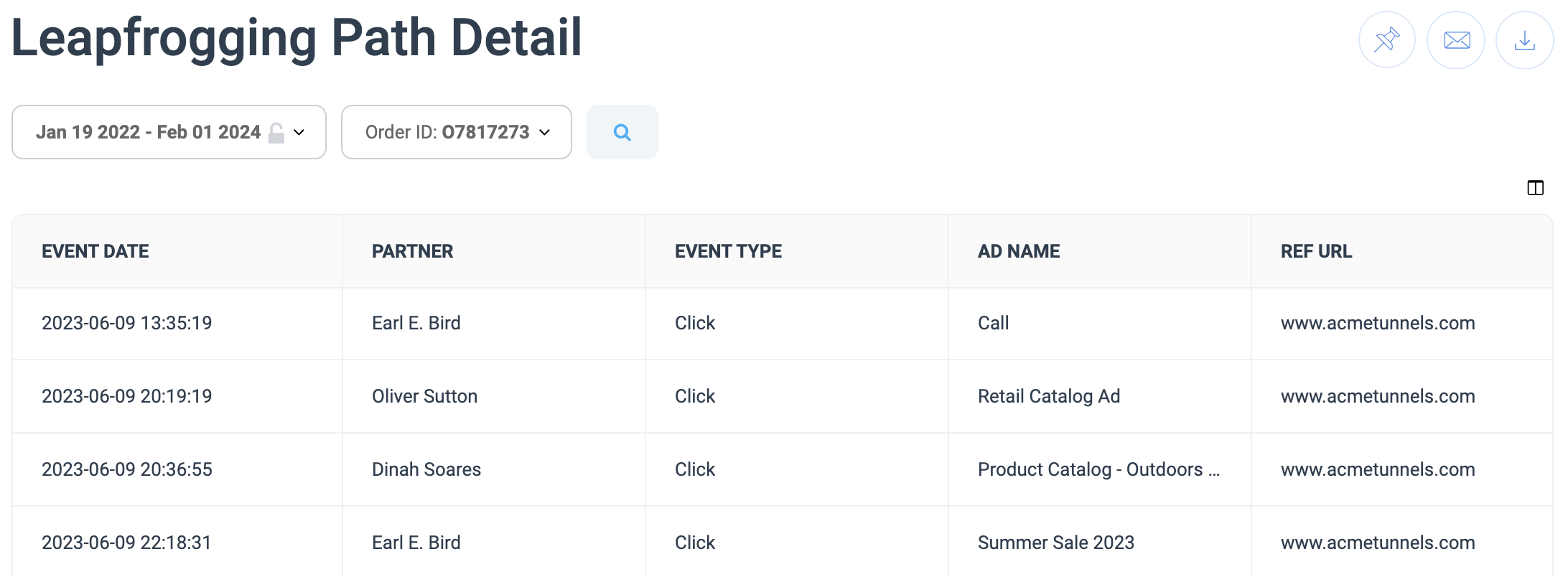1568x577 pixels.
Task: Click partner Oliver Sutton
Action: (424, 396)
